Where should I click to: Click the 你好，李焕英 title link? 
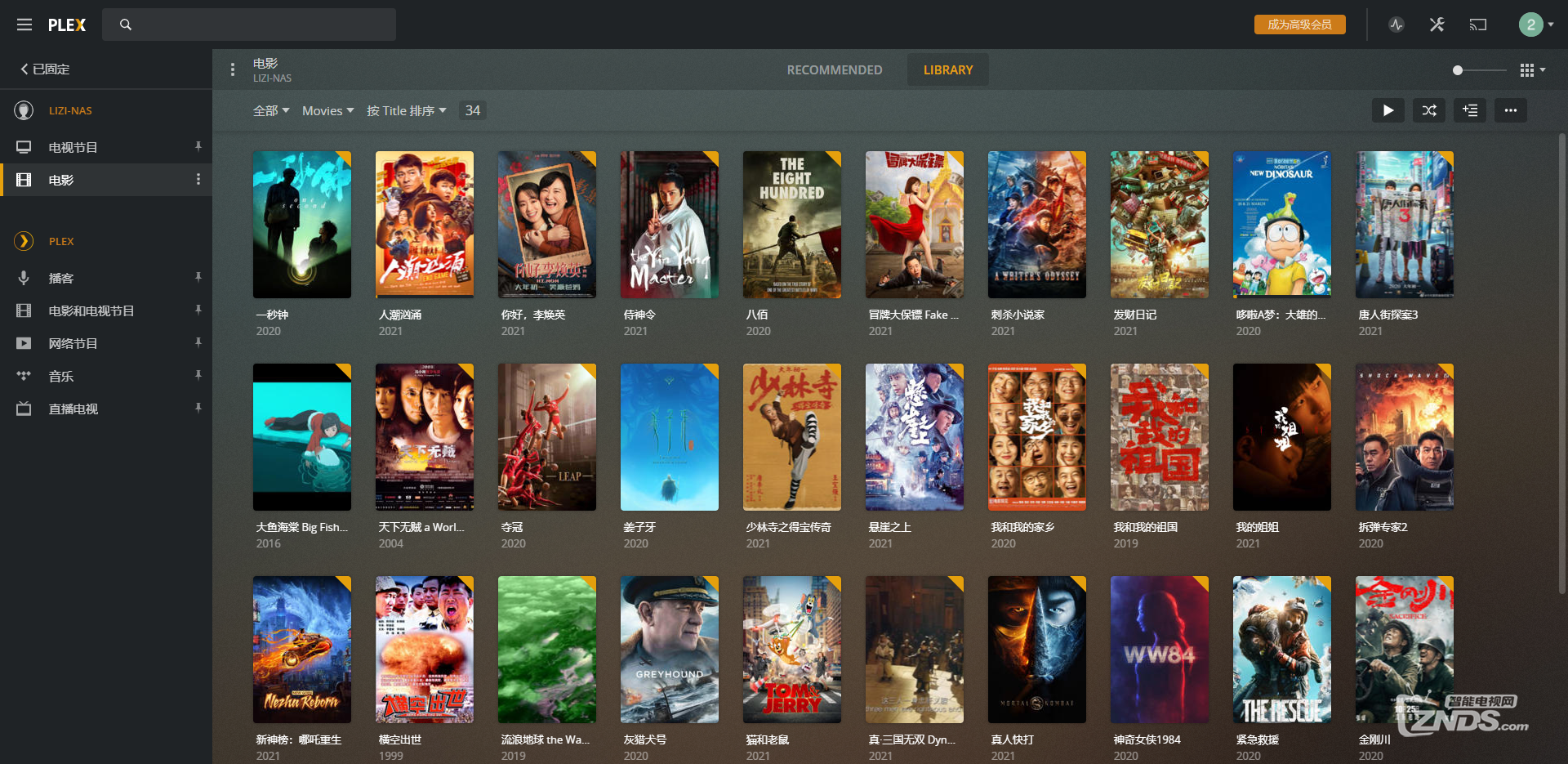tap(533, 315)
